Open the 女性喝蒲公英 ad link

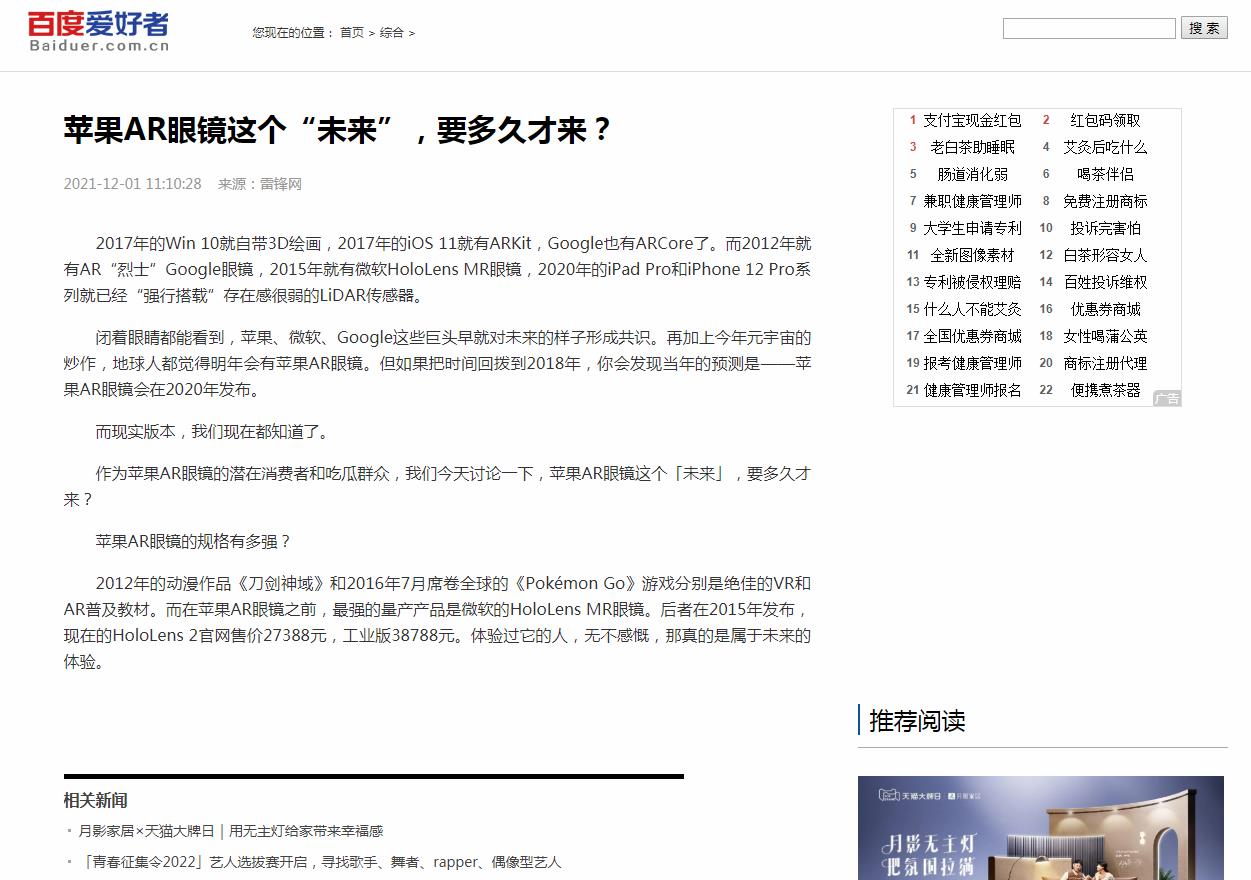tap(1105, 336)
